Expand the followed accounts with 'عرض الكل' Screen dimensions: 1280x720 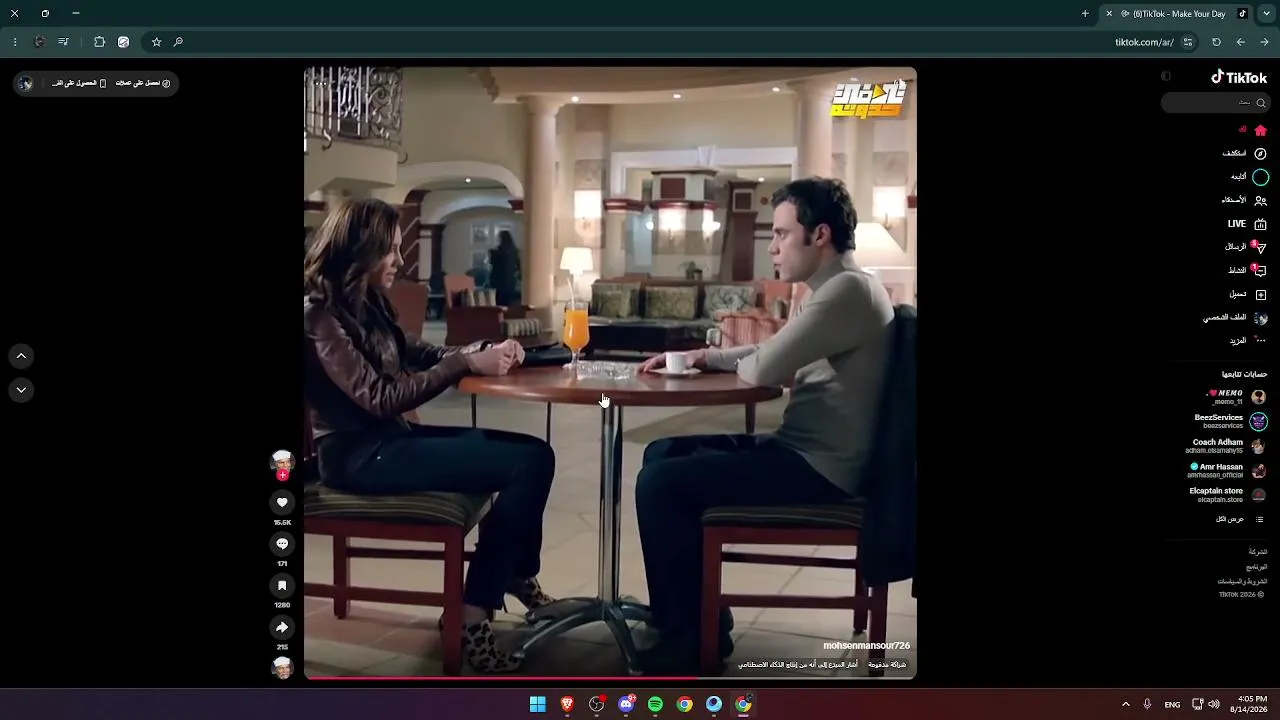1240,519
